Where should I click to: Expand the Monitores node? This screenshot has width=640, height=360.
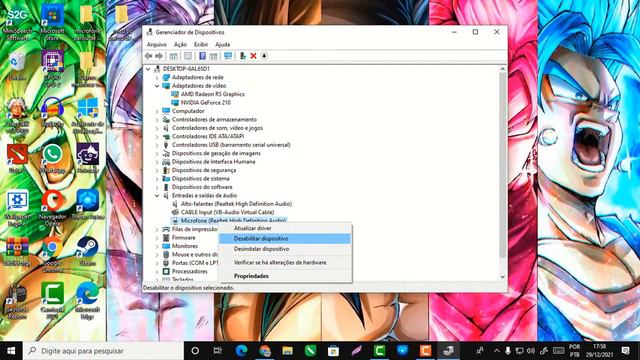[x=157, y=246]
